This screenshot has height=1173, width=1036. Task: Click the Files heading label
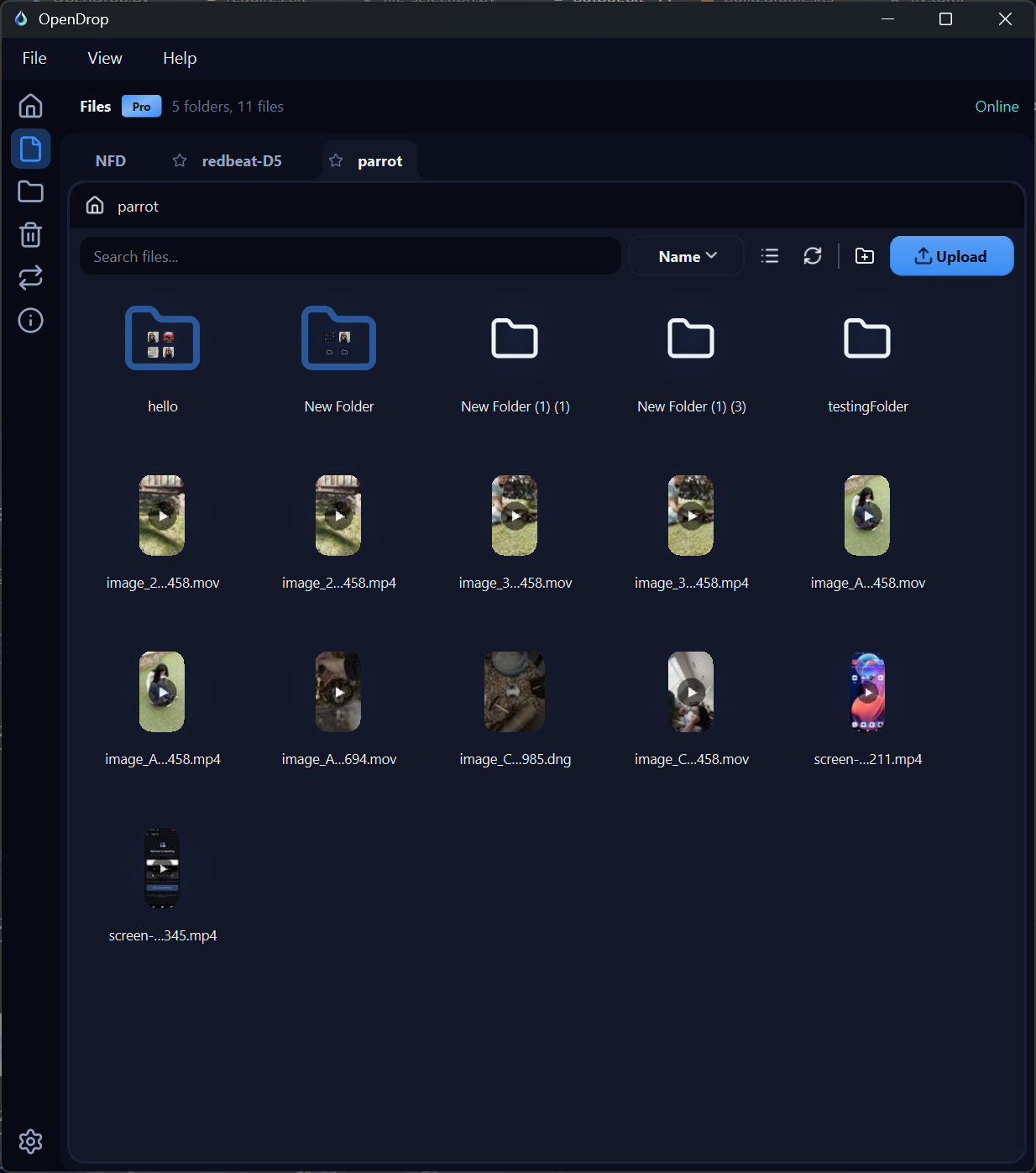[95, 107]
